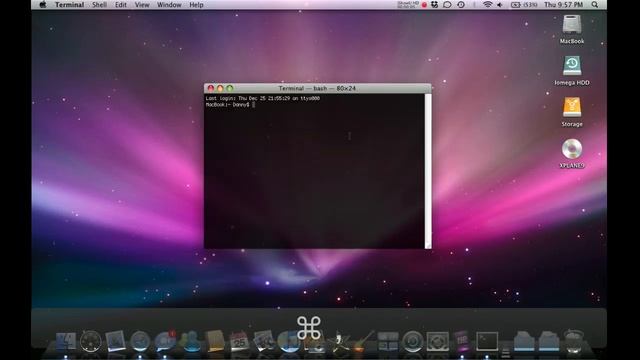Click the Terminal window resize corner
The height and width of the screenshot is (360, 640).
428,245
